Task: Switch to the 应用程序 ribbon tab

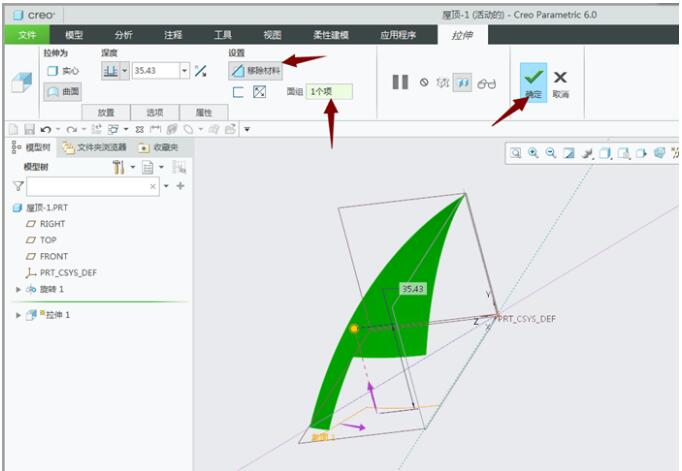Action: [x=398, y=35]
